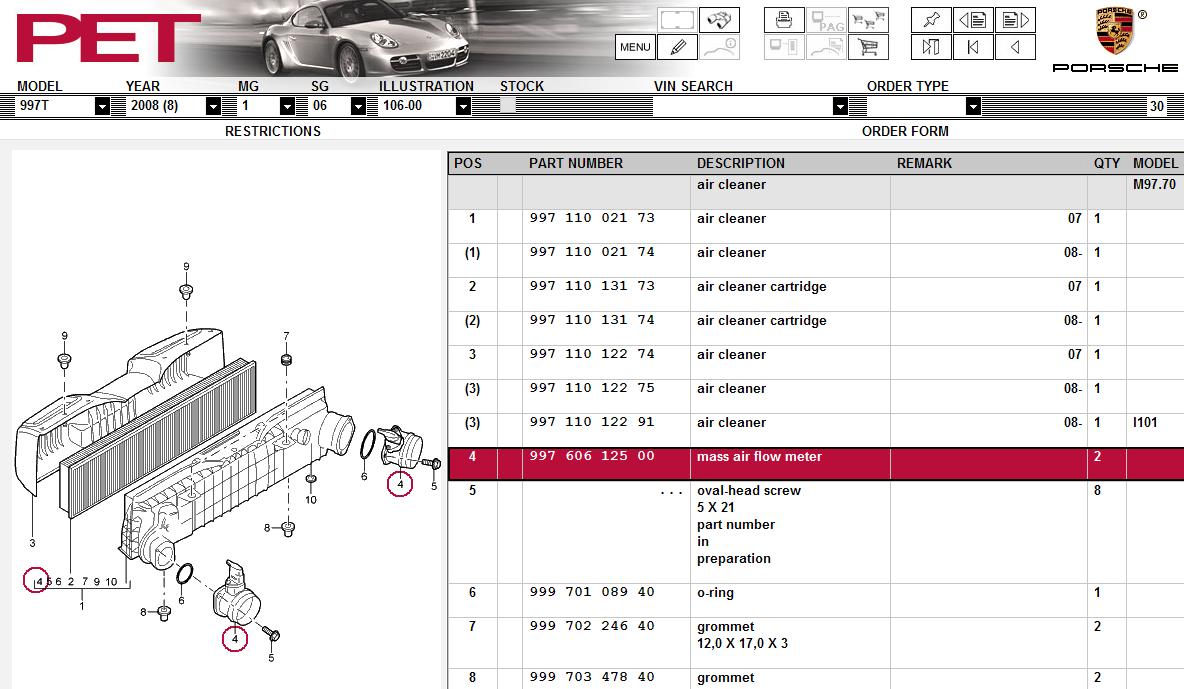Viewport: 1184px width, 689px height.
Task: Click the greyed PAG icon
Action: 826,20
